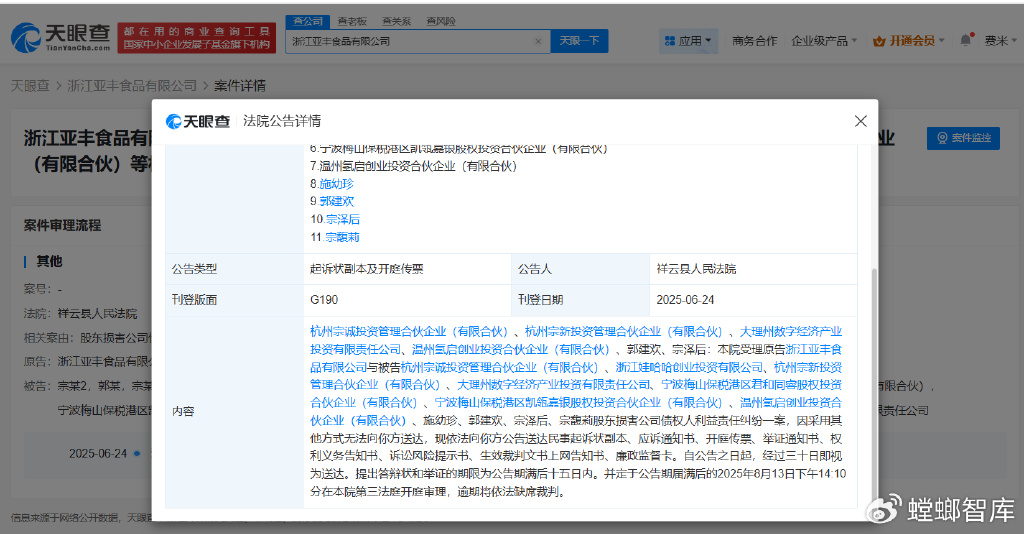Open the 宗泽后 party link

[x=343, y=219]
